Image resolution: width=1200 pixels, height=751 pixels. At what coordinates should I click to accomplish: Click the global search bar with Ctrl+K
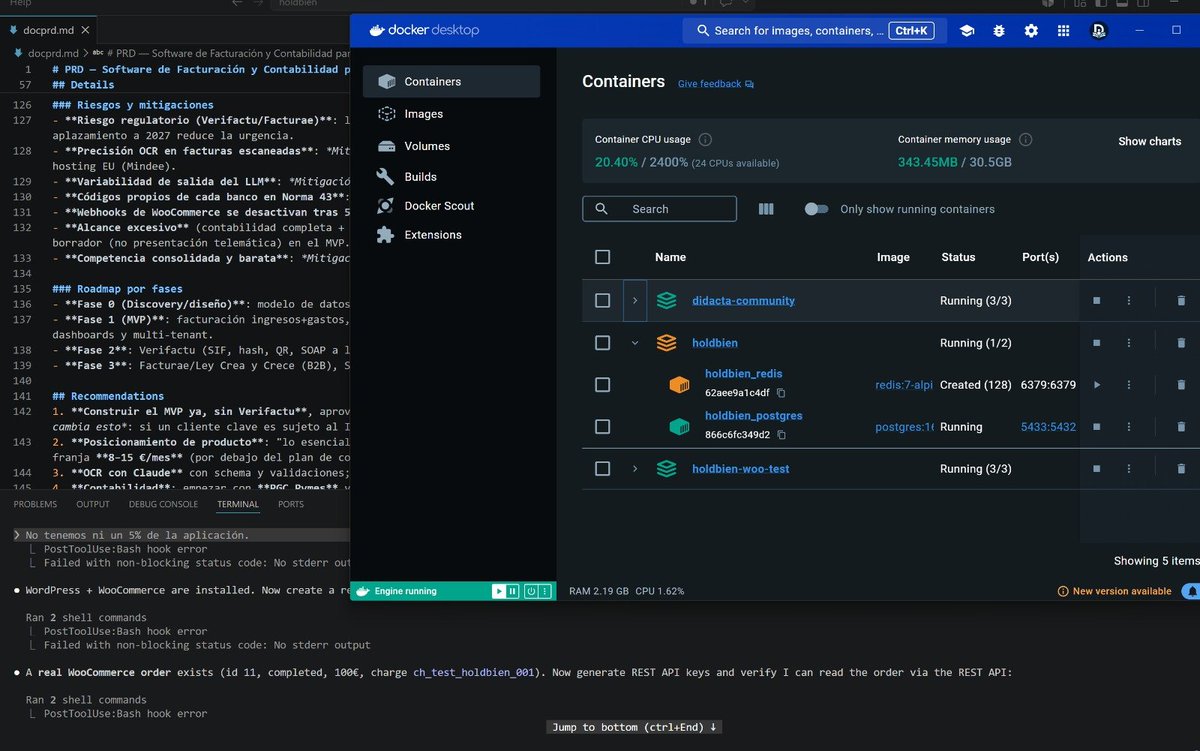815,31
